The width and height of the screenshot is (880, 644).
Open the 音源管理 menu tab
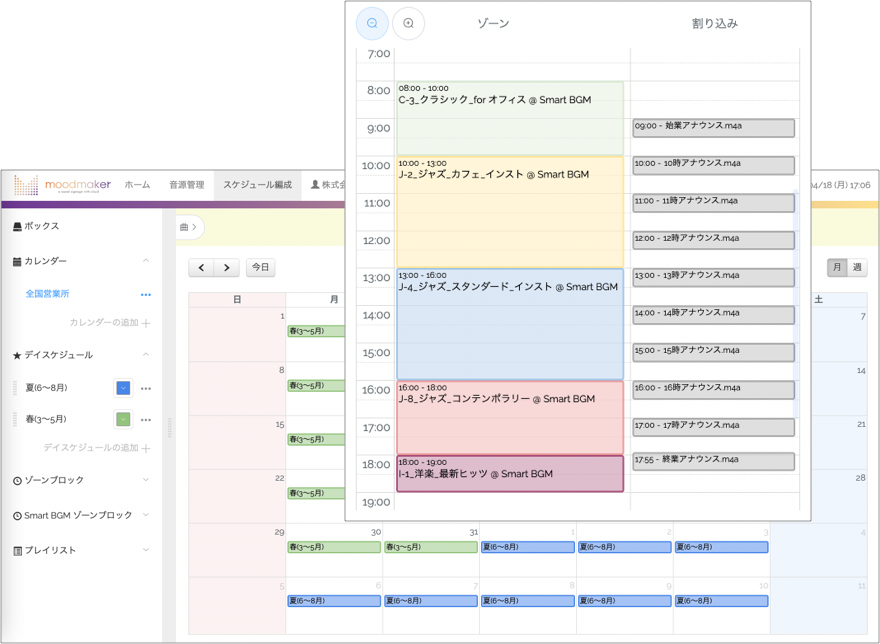[186, 185]
